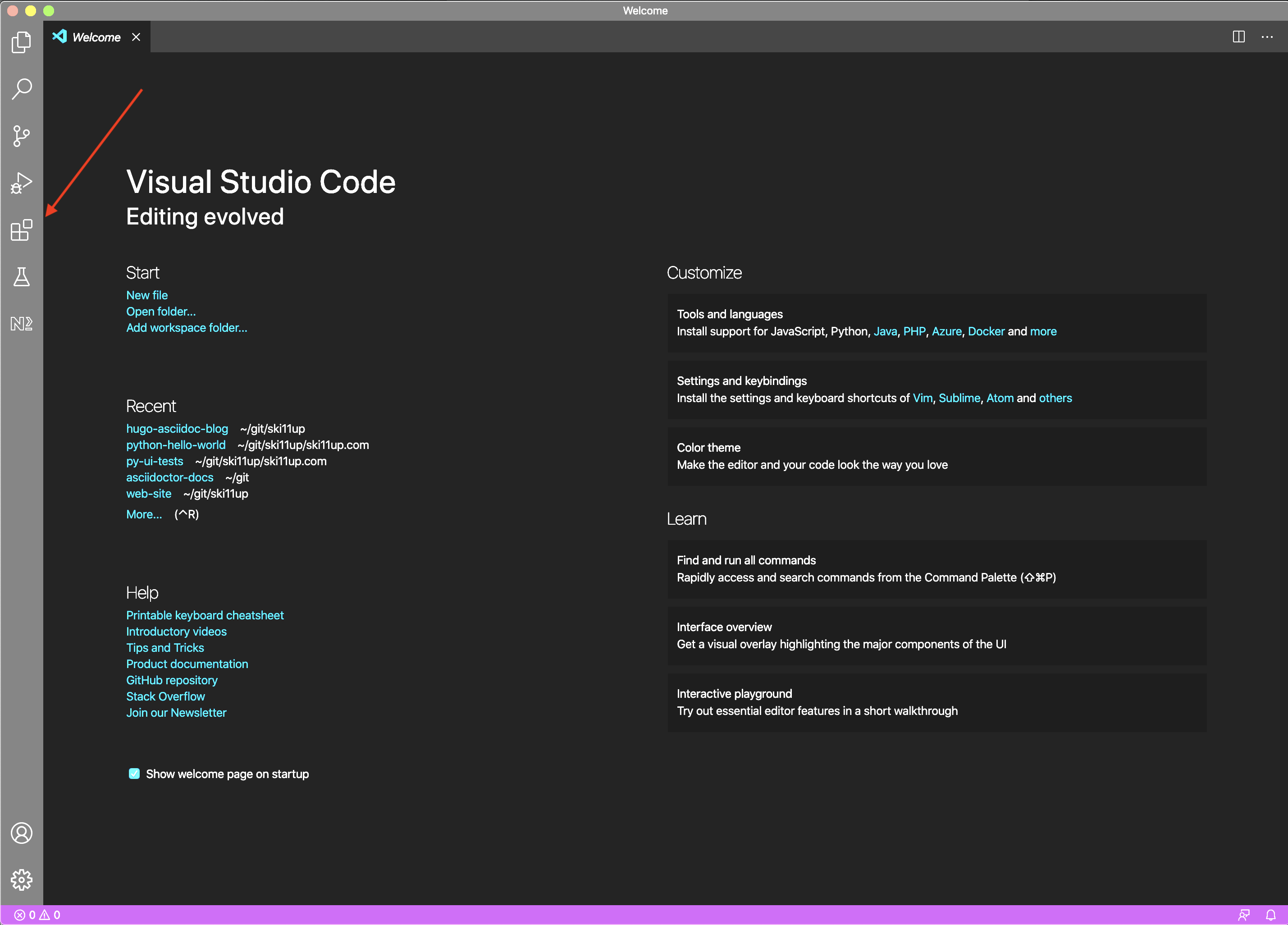Screen dimensions: 1288x925
Task: Expand More recent folders list
Action: [x=144, y=514]
